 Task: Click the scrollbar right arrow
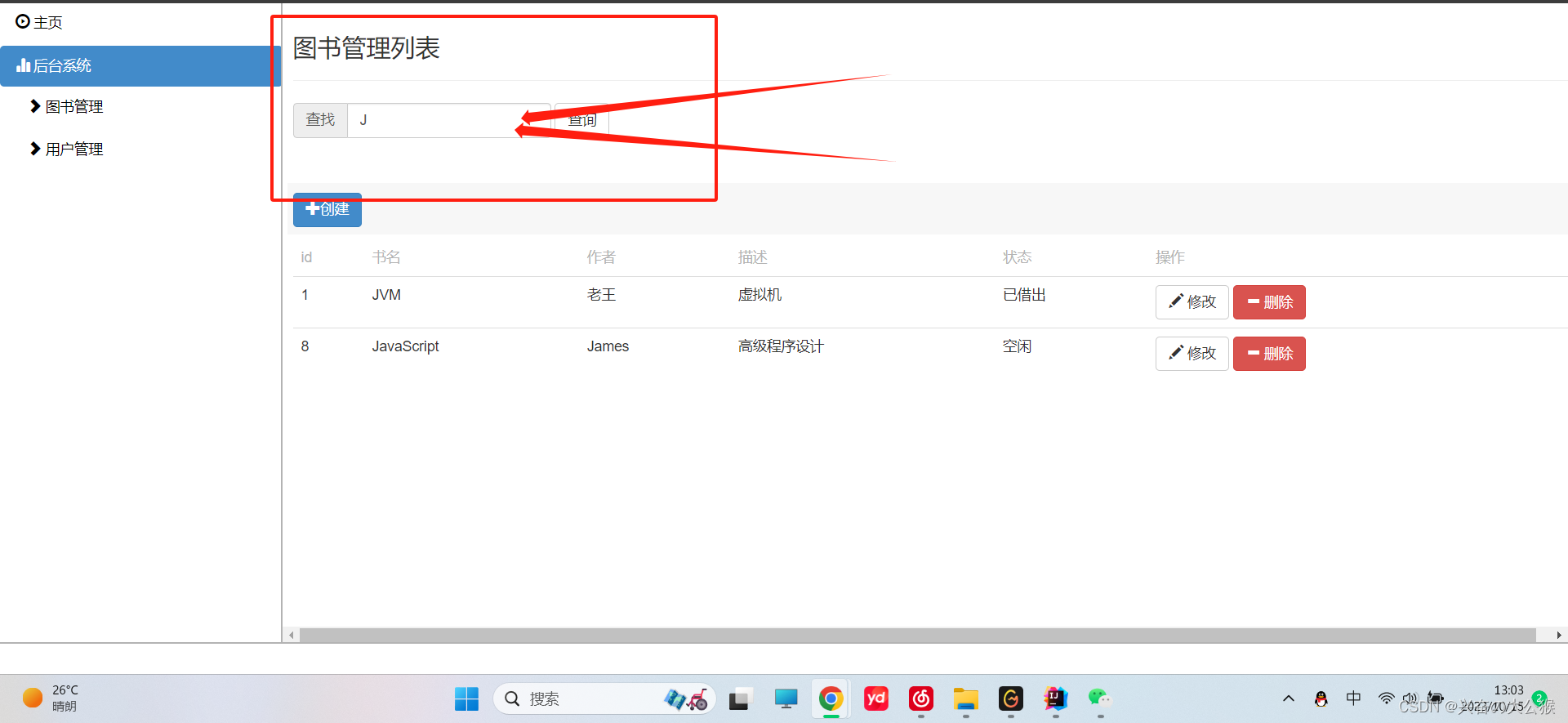click(x=1559, y=635)
